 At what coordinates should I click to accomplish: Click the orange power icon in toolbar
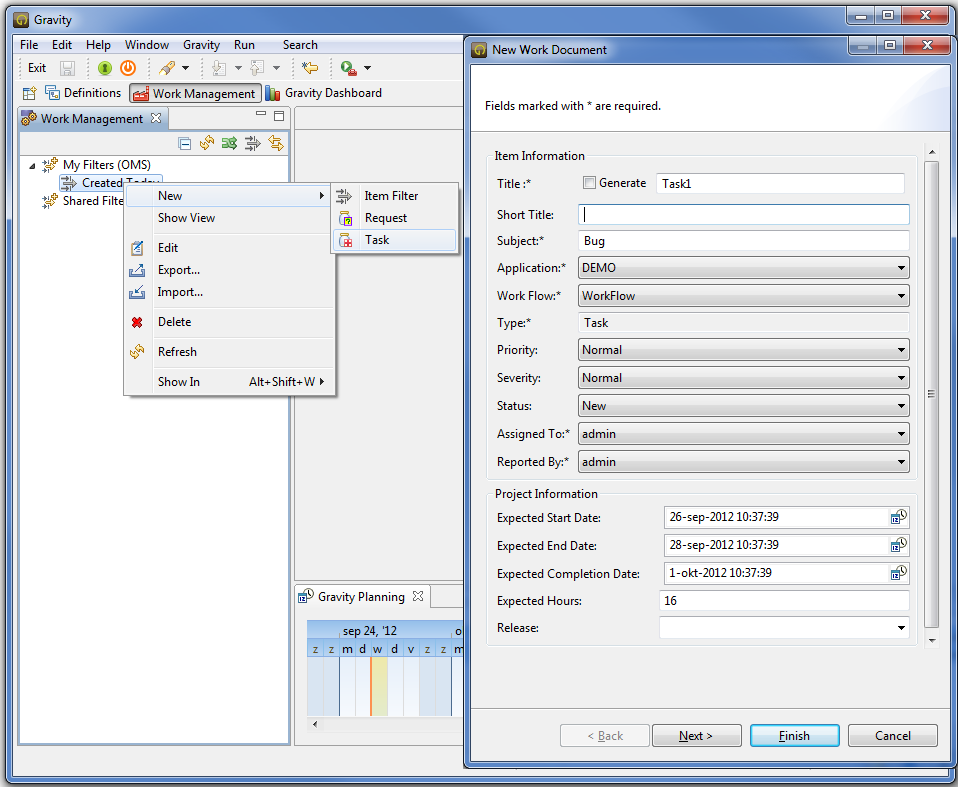tap(128, 68)
